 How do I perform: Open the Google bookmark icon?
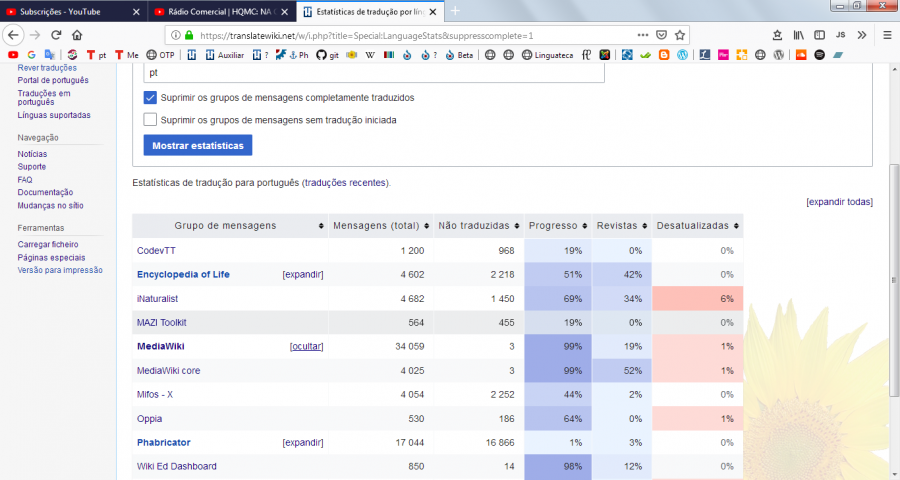pos(32,55)
